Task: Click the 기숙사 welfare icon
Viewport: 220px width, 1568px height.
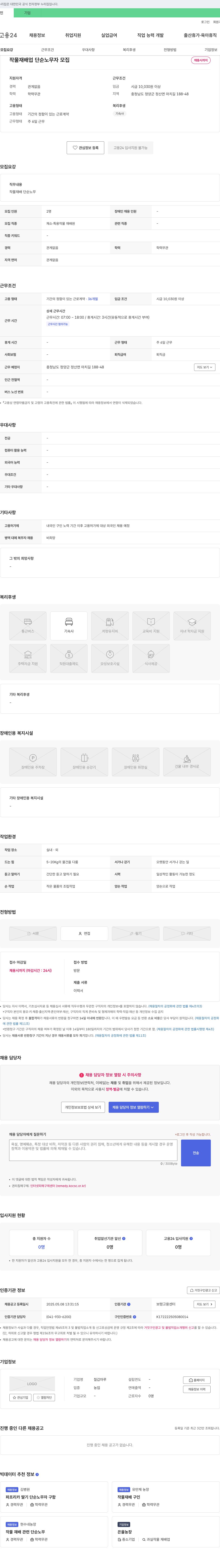Action: 69,626
